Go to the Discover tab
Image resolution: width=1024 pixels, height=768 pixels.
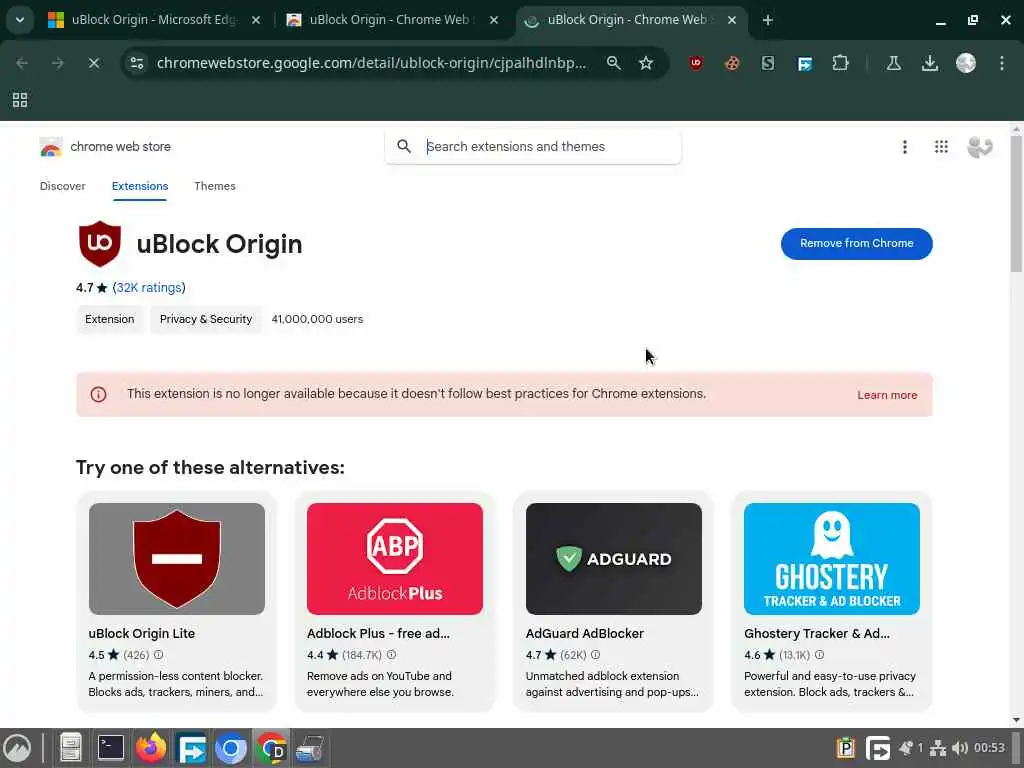click(63, 186)
